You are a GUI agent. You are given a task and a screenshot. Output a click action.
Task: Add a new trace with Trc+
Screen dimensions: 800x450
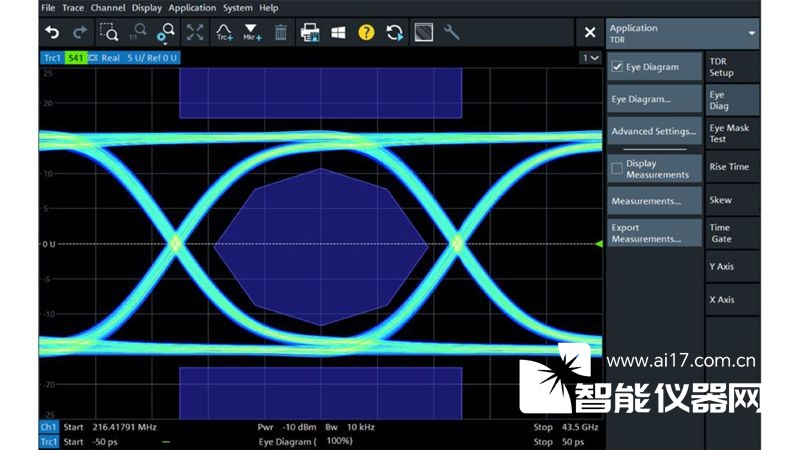click(224, 33)
